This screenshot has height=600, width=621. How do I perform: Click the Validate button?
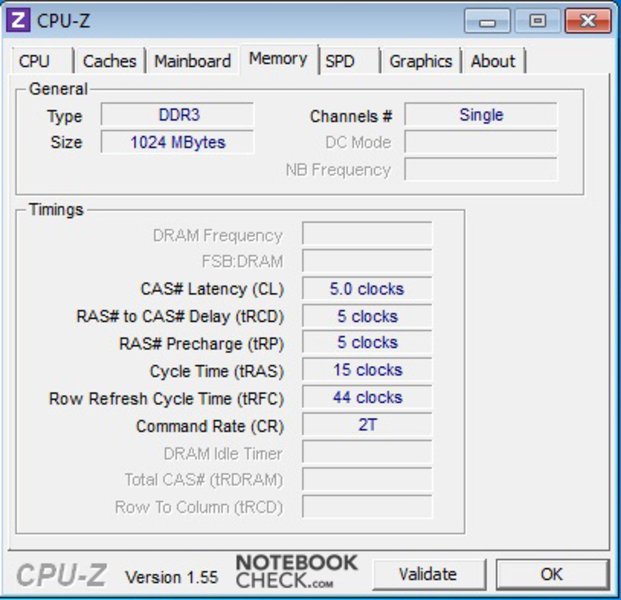click(428, 574)
